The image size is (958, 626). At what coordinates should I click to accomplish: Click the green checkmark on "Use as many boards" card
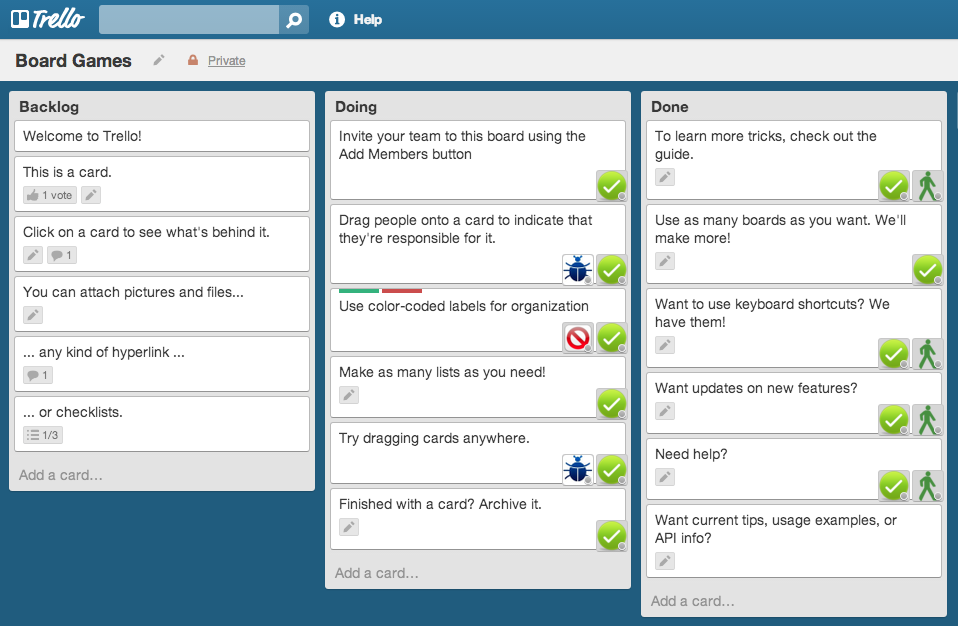coord(927,269)
